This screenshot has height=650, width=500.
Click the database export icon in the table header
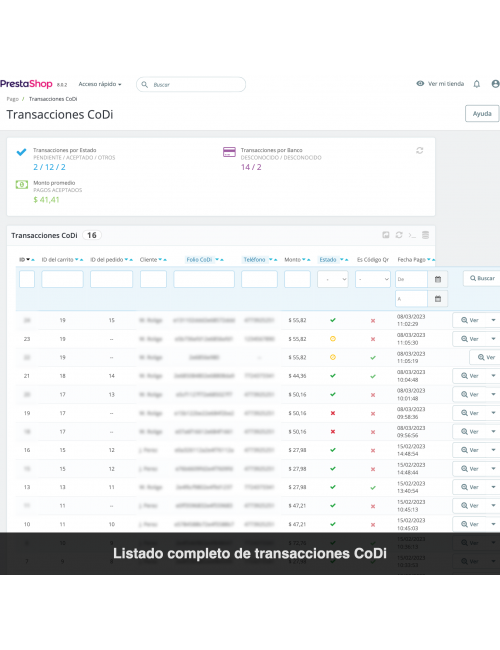[x=425, y=235]
